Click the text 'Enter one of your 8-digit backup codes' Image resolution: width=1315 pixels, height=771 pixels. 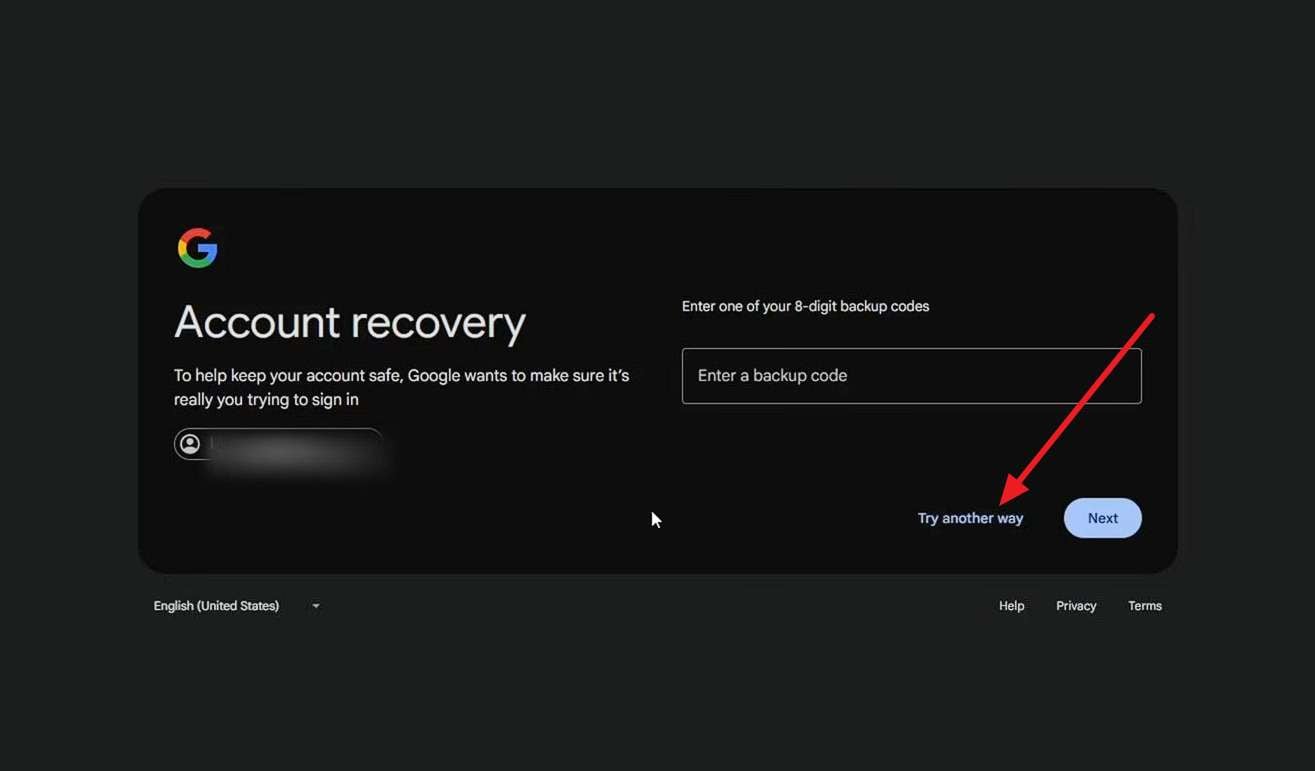click(805, 306)
